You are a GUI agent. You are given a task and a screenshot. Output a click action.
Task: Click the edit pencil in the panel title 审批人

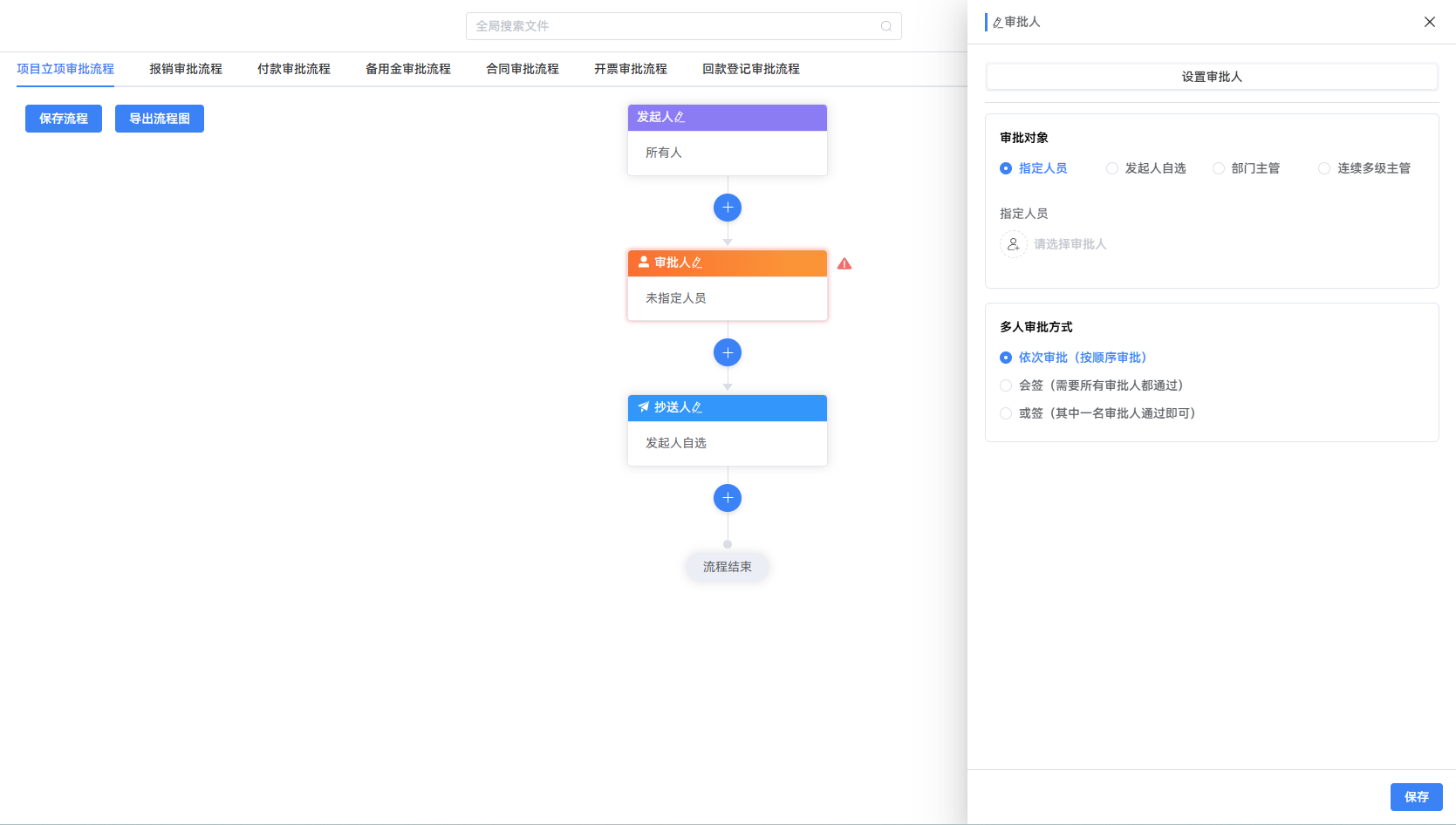pos(997,23)
